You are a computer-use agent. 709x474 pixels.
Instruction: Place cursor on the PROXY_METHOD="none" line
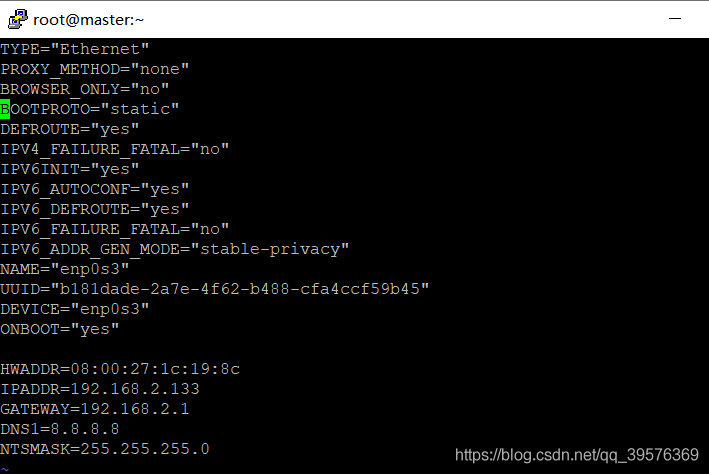(x=95, y=68)
